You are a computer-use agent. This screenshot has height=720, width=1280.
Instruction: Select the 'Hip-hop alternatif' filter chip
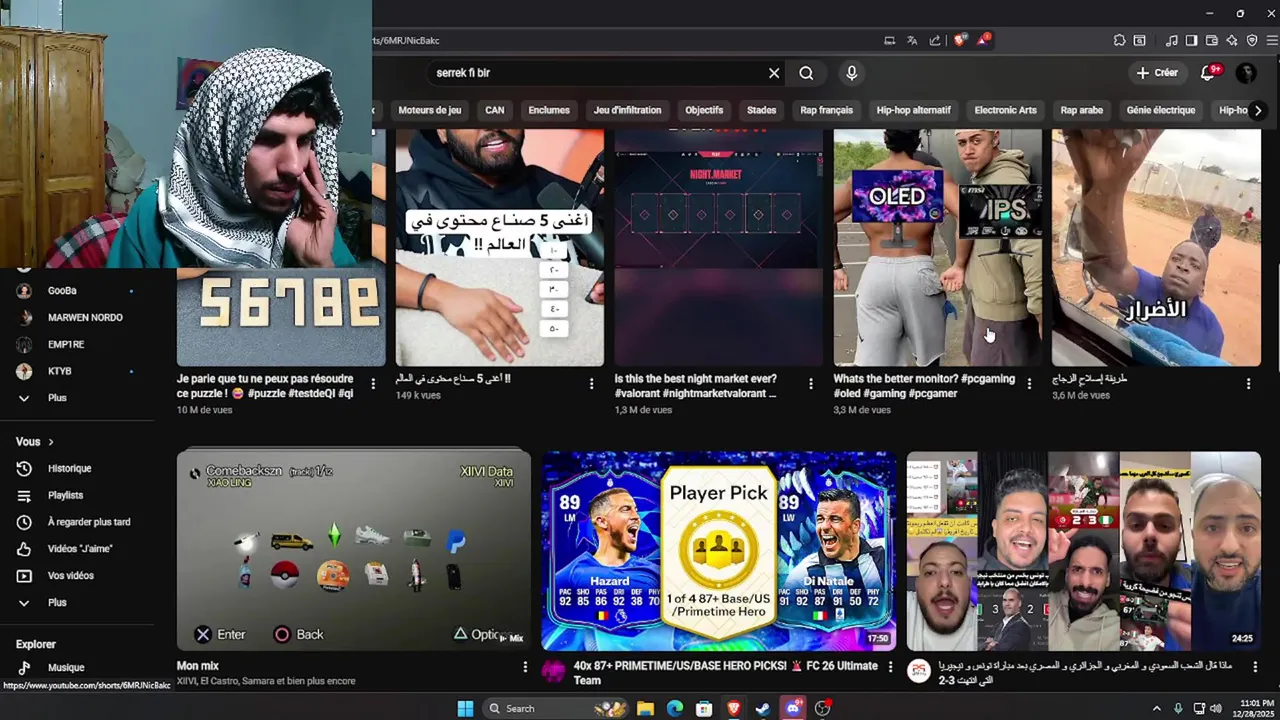[x=914, y=110]
